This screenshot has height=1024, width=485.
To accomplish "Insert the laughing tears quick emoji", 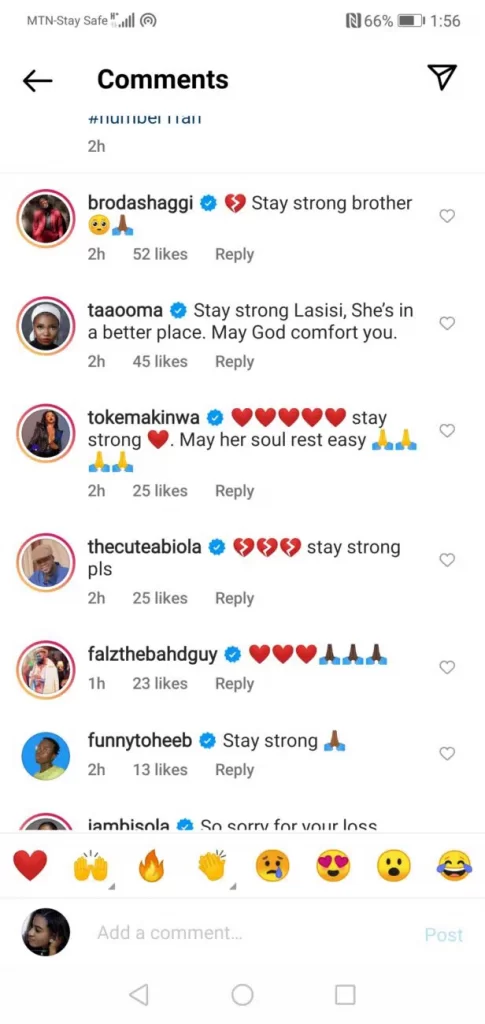I will (454, 866).
